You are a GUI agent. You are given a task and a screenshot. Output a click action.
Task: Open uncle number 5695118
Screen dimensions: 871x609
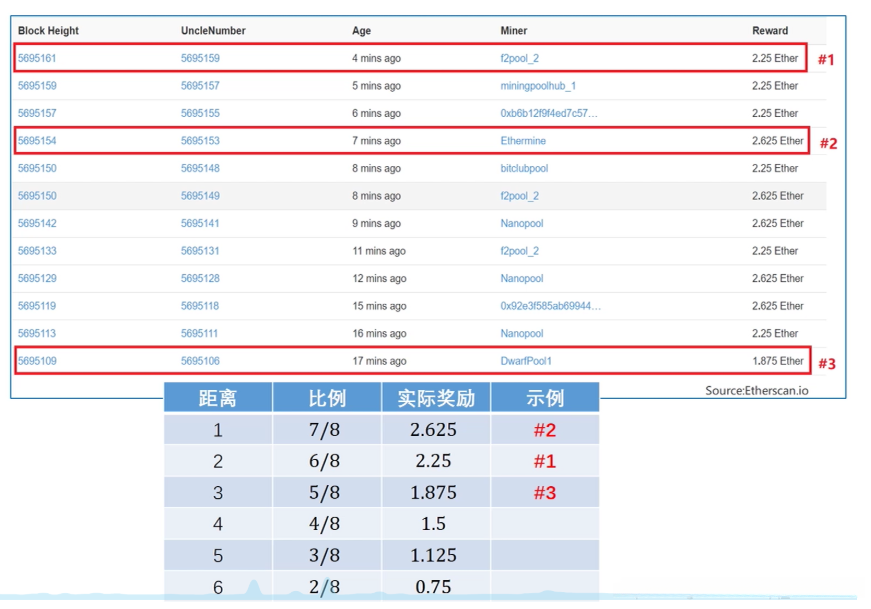tap(200, 306)
